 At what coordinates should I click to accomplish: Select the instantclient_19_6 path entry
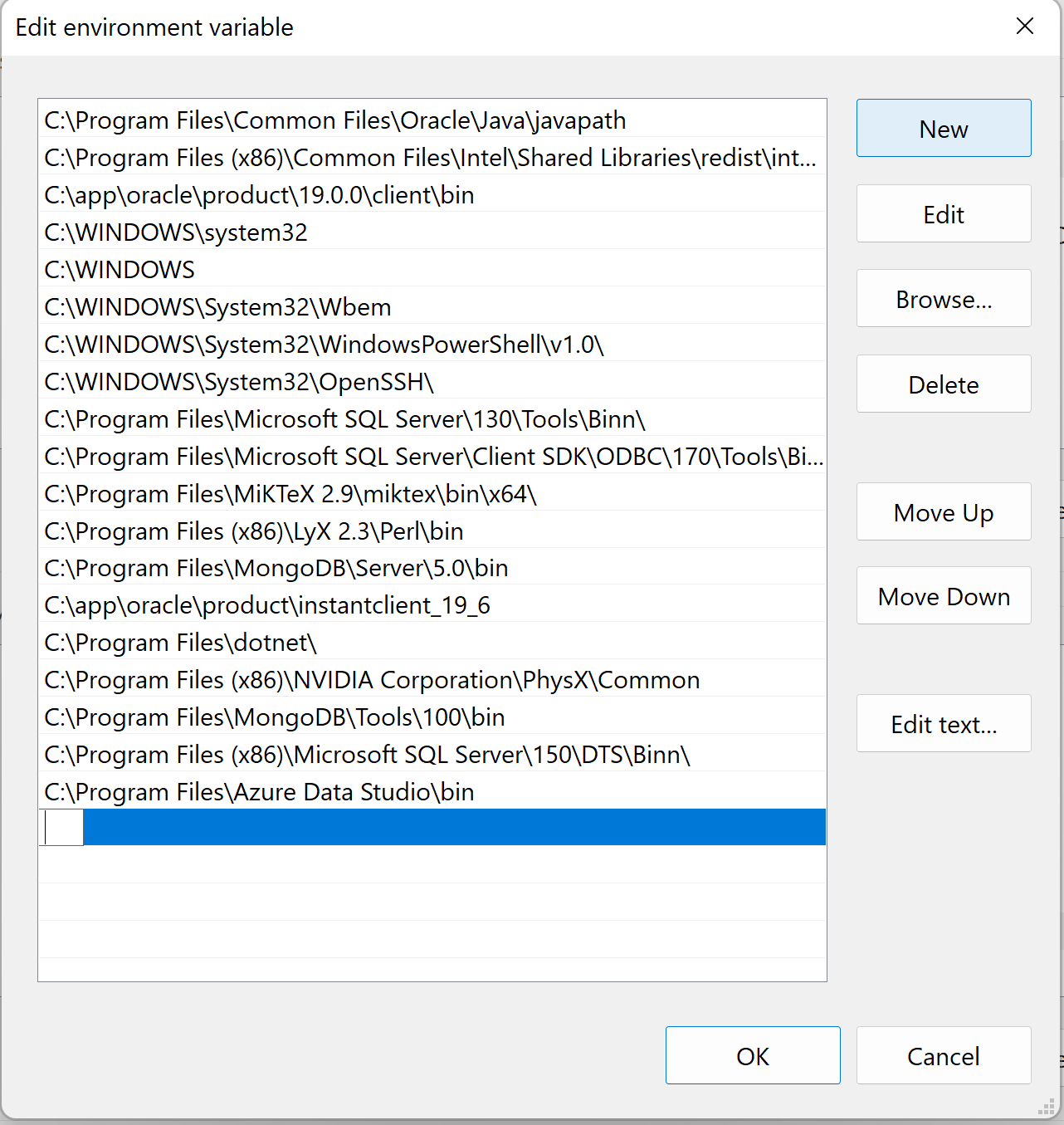432,605
